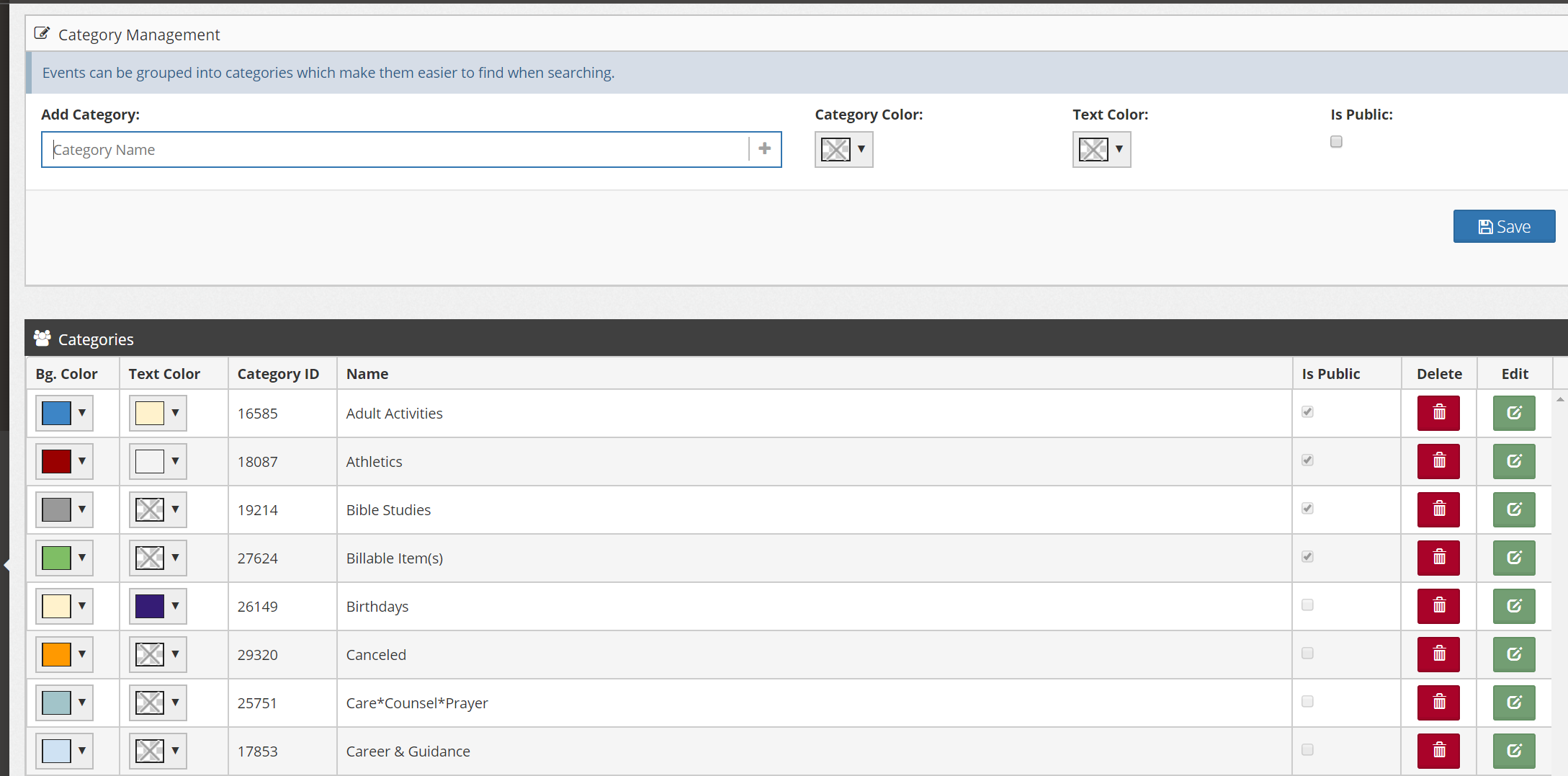Click the table scrollbar up arrow

pos(1560,399)
